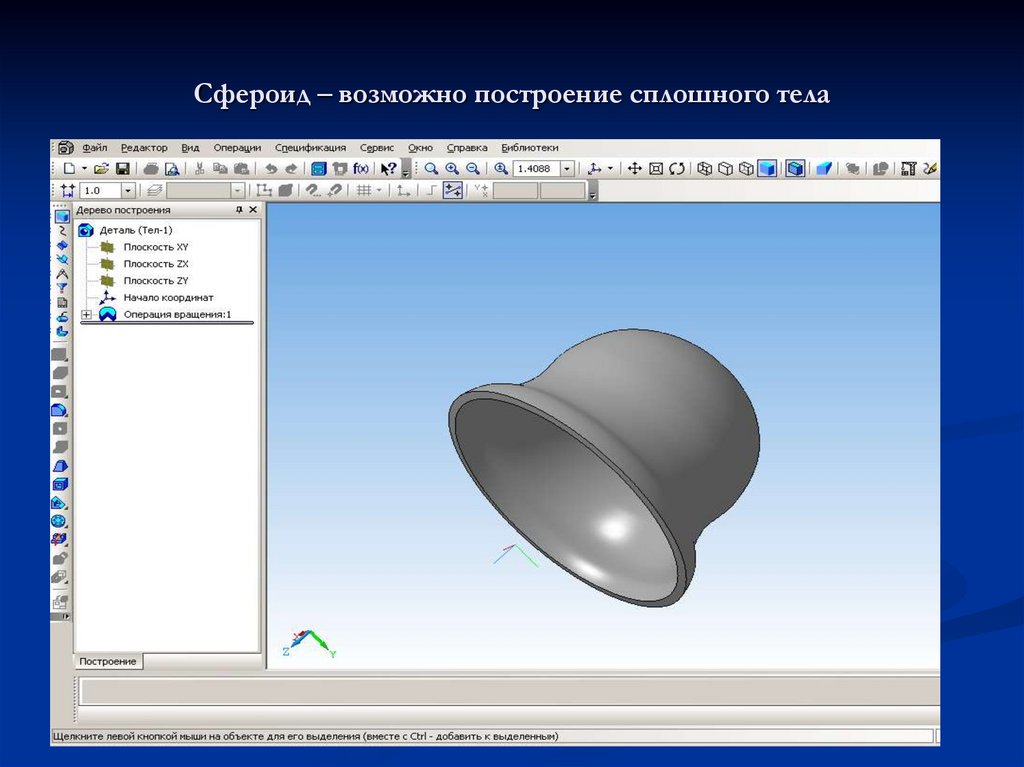Open the Операции menu
This screenshot has width=1024, height=767.
(237, 147)
